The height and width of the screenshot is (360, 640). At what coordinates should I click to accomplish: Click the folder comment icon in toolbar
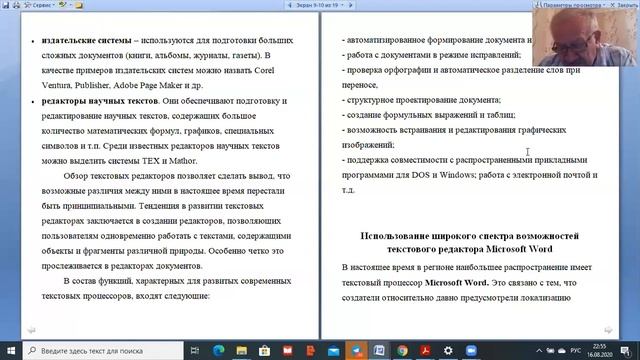coord(79,5)
